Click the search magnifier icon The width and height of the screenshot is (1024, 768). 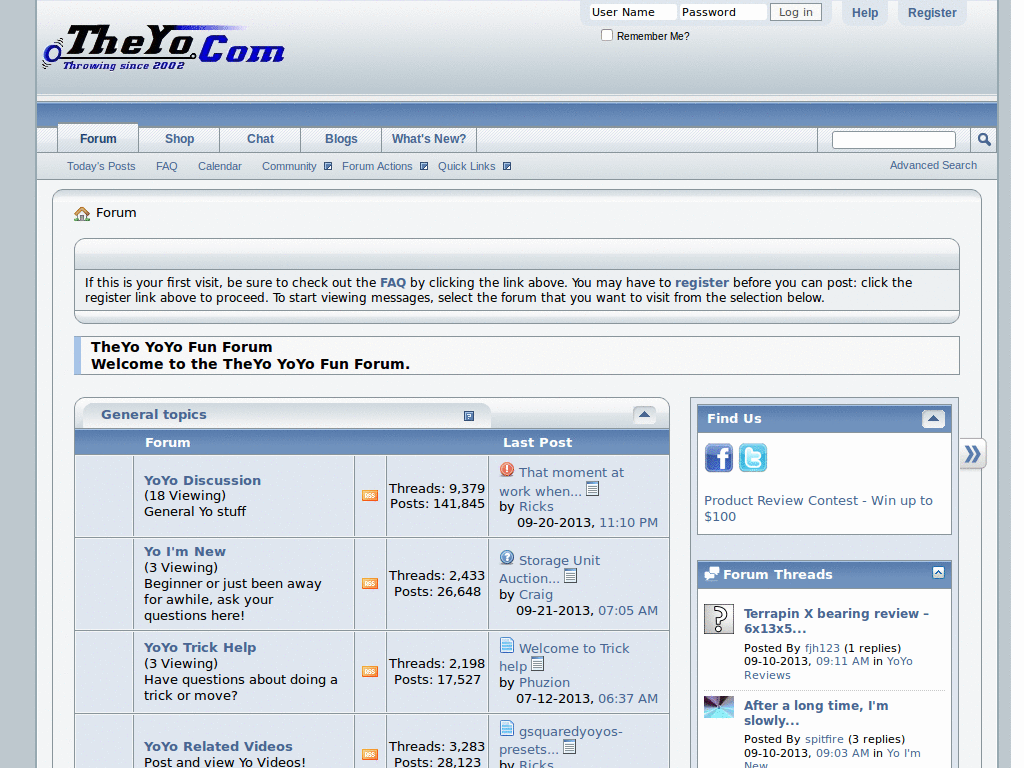point(984,139)
